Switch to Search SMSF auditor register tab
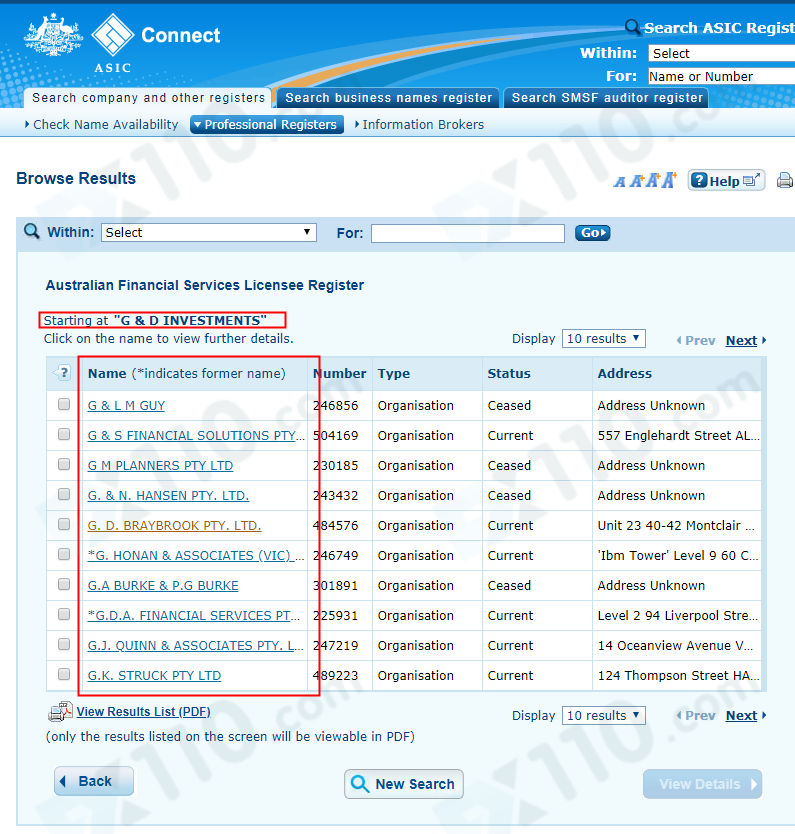Image resolution: width=795 pixels, height=834 pixels. pos(607,98)
